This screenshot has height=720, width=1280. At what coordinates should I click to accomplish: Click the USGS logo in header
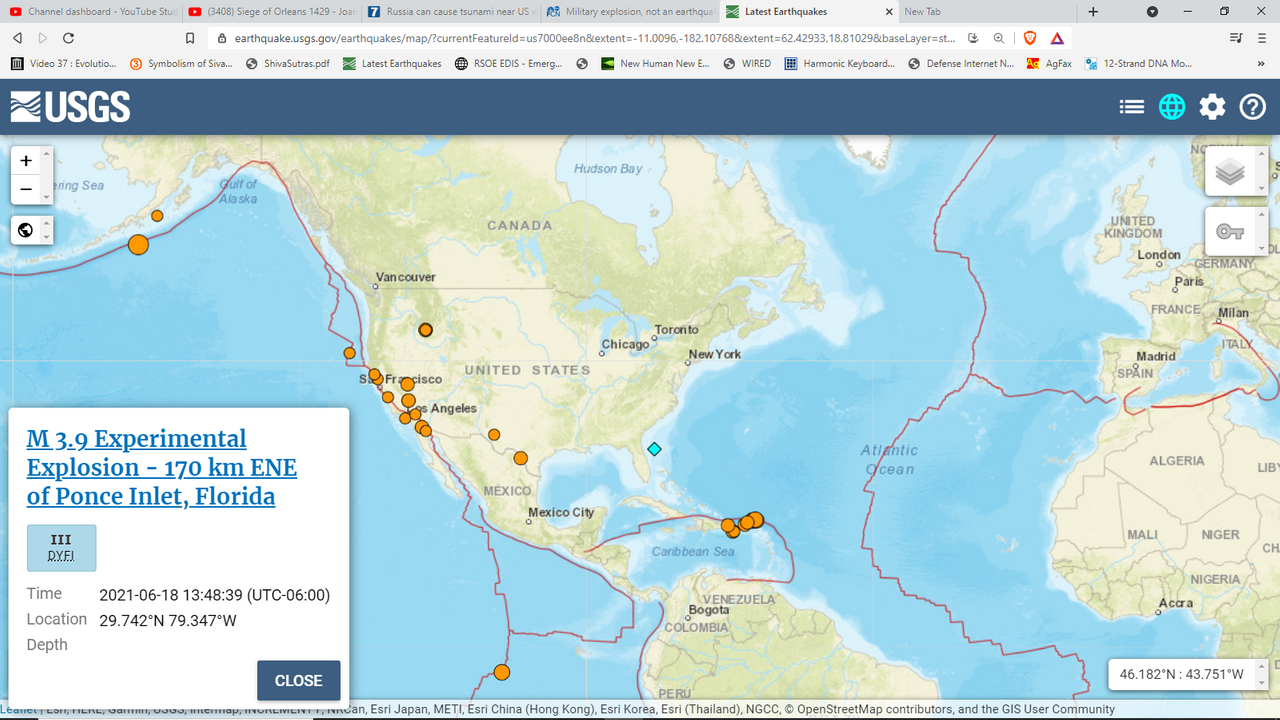pos(70,107)
